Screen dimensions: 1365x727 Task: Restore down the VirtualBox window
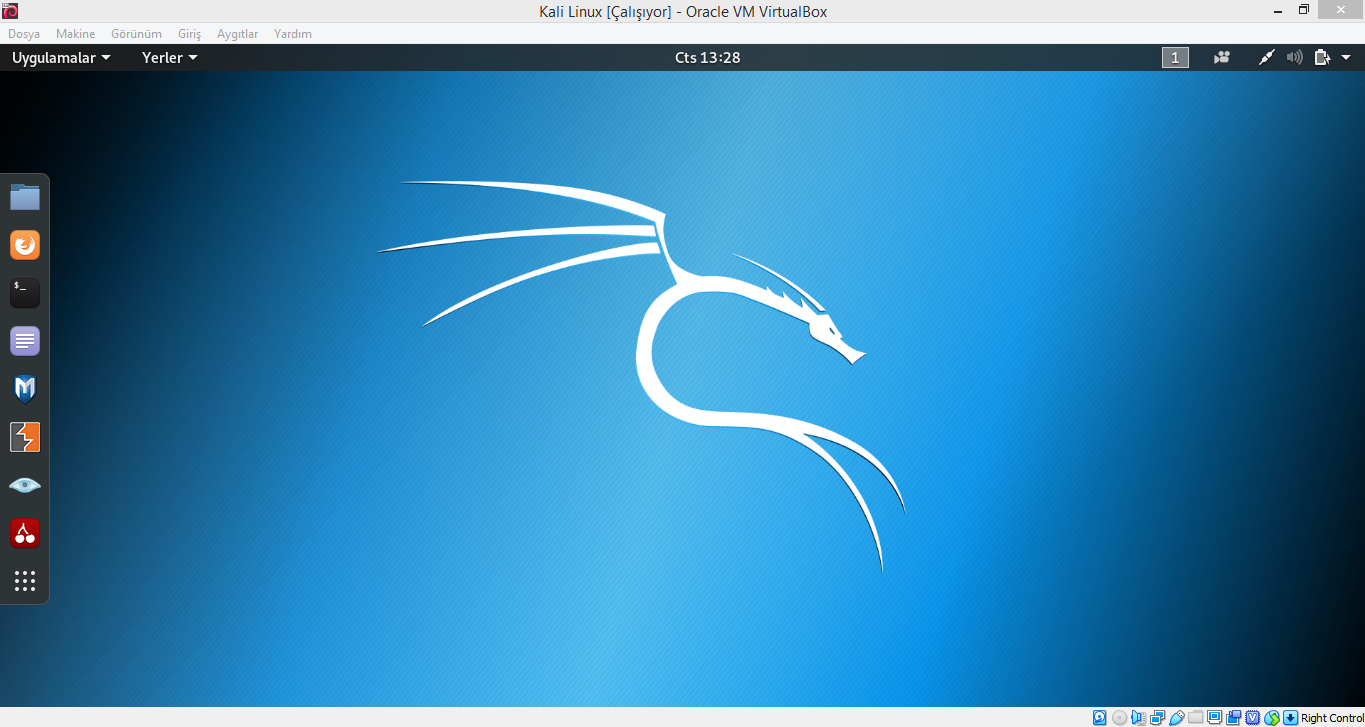coord(1304,10)
